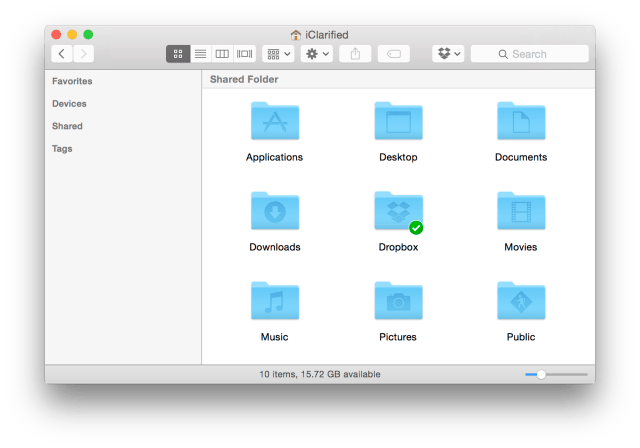Click the Share toolbar button
Viewport: 640px width, 448px height.
(x=356, y=54)
